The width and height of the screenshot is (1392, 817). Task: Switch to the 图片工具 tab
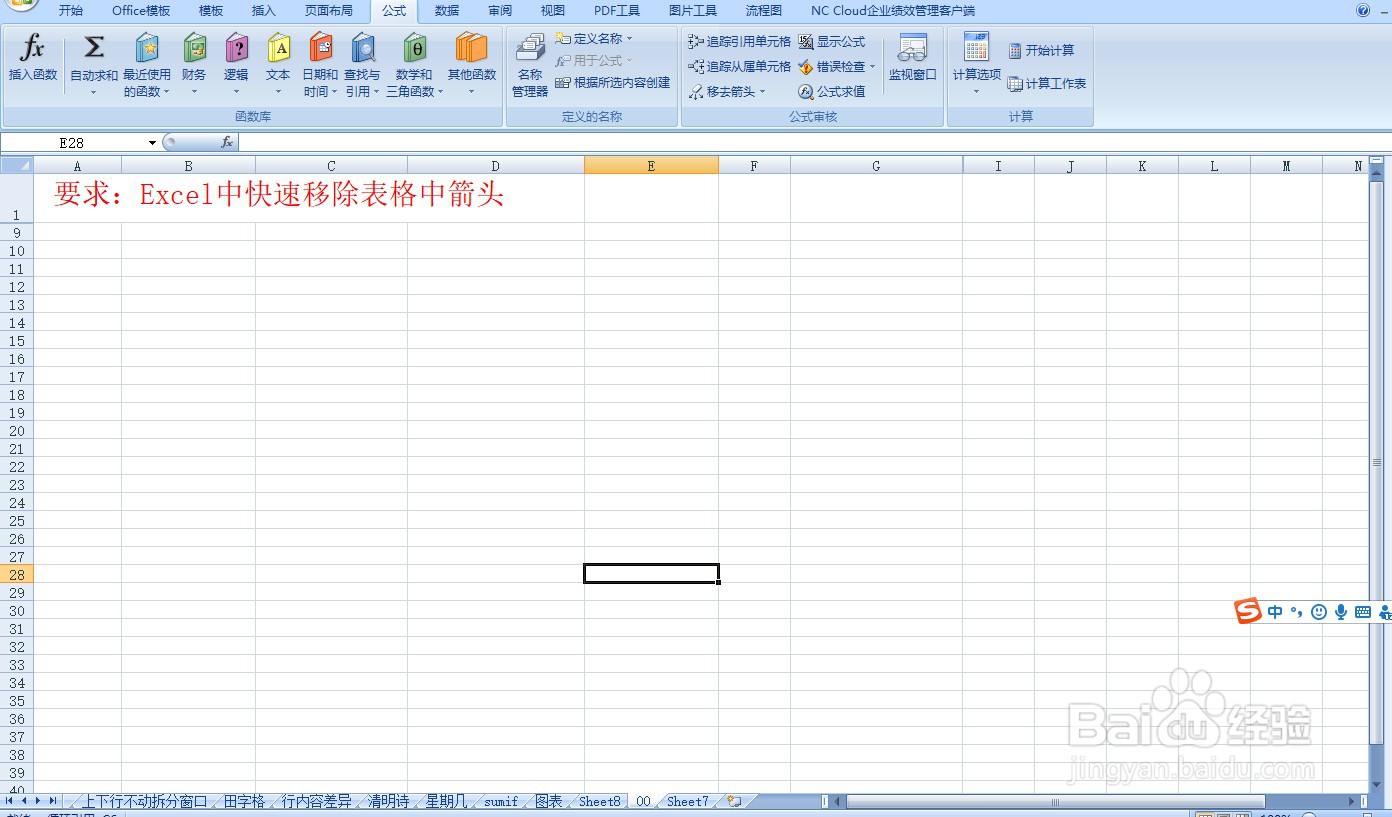pos(693,11)
